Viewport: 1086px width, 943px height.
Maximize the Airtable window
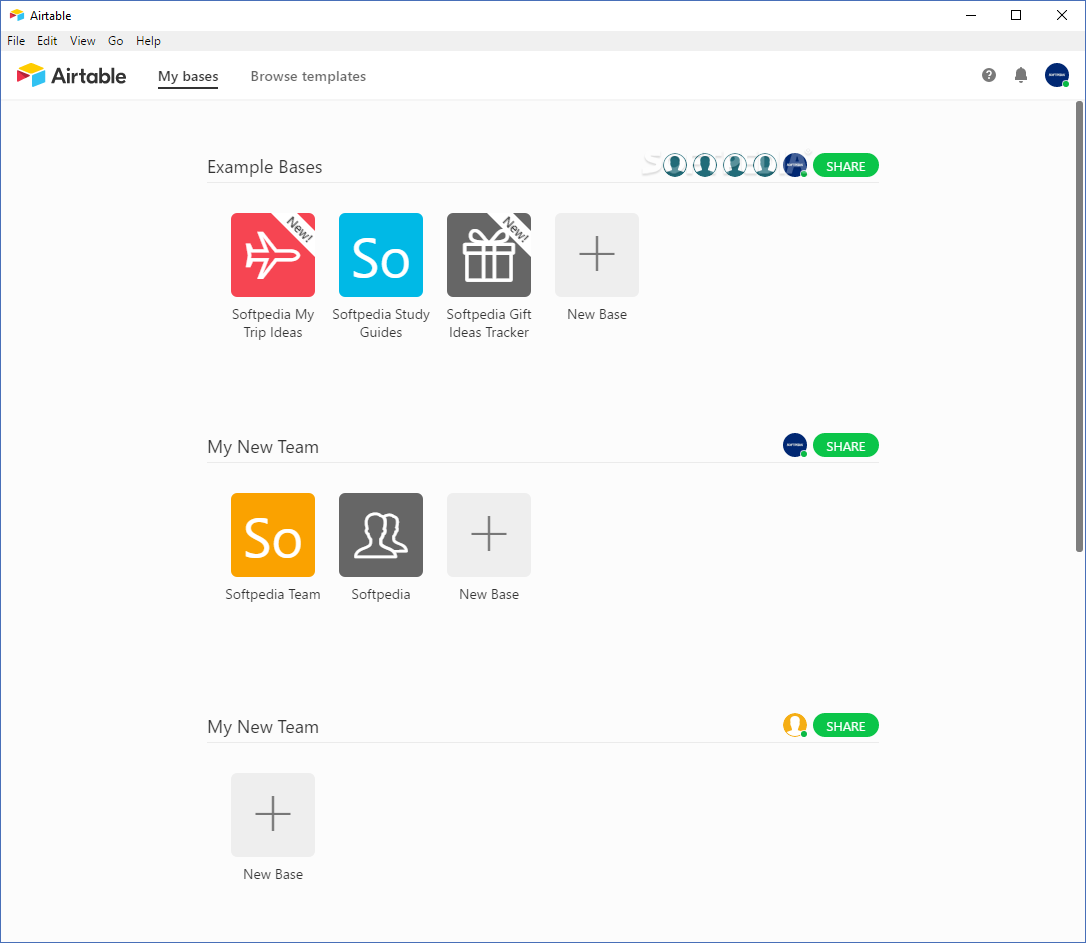pyautogui.click(x=1016, y=15)
